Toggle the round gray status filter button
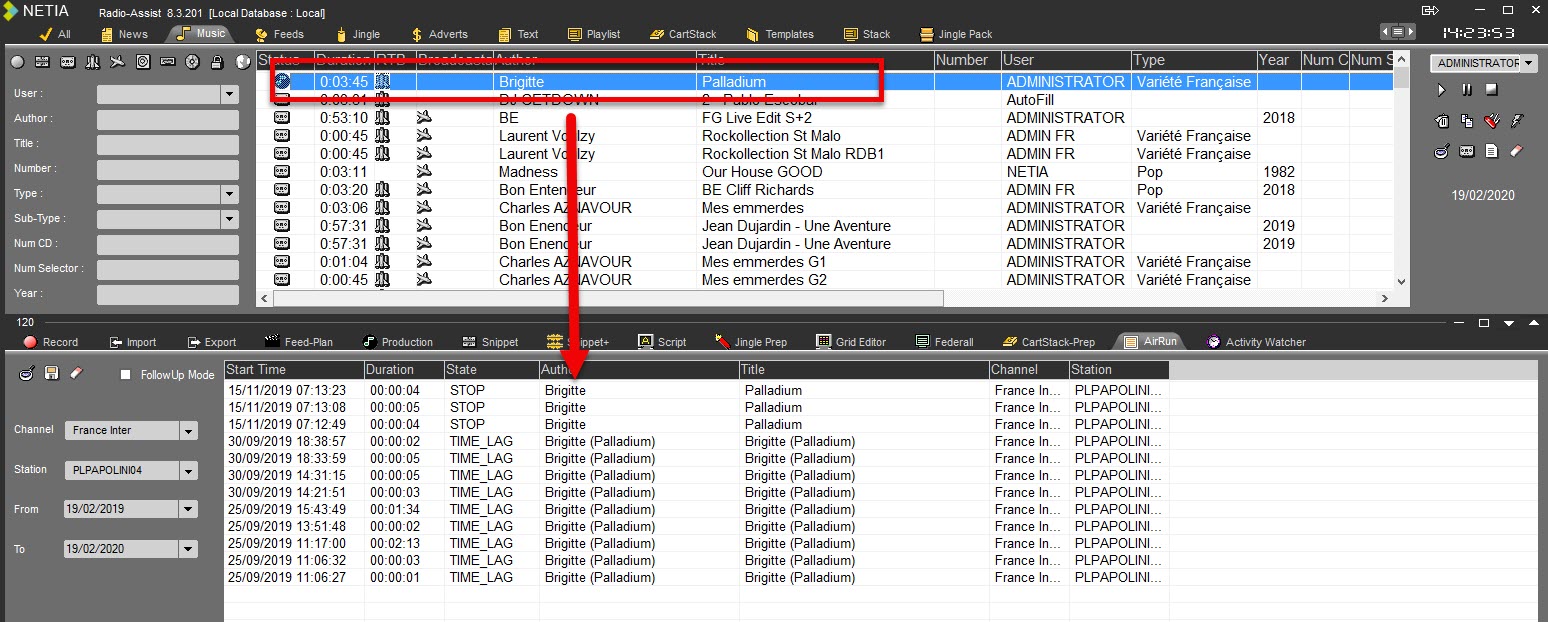Viewport: 1548px width, 622px height. click(x=17, y=62)
